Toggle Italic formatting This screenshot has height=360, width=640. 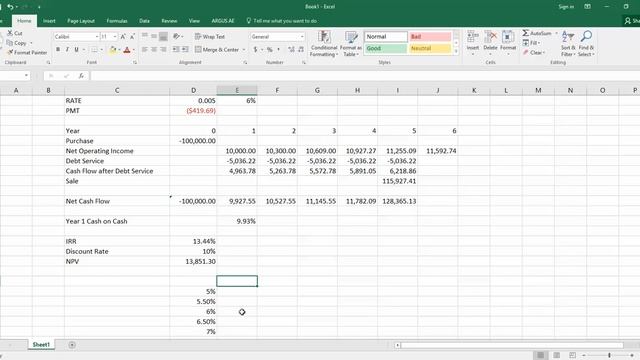tap(67, 49)
